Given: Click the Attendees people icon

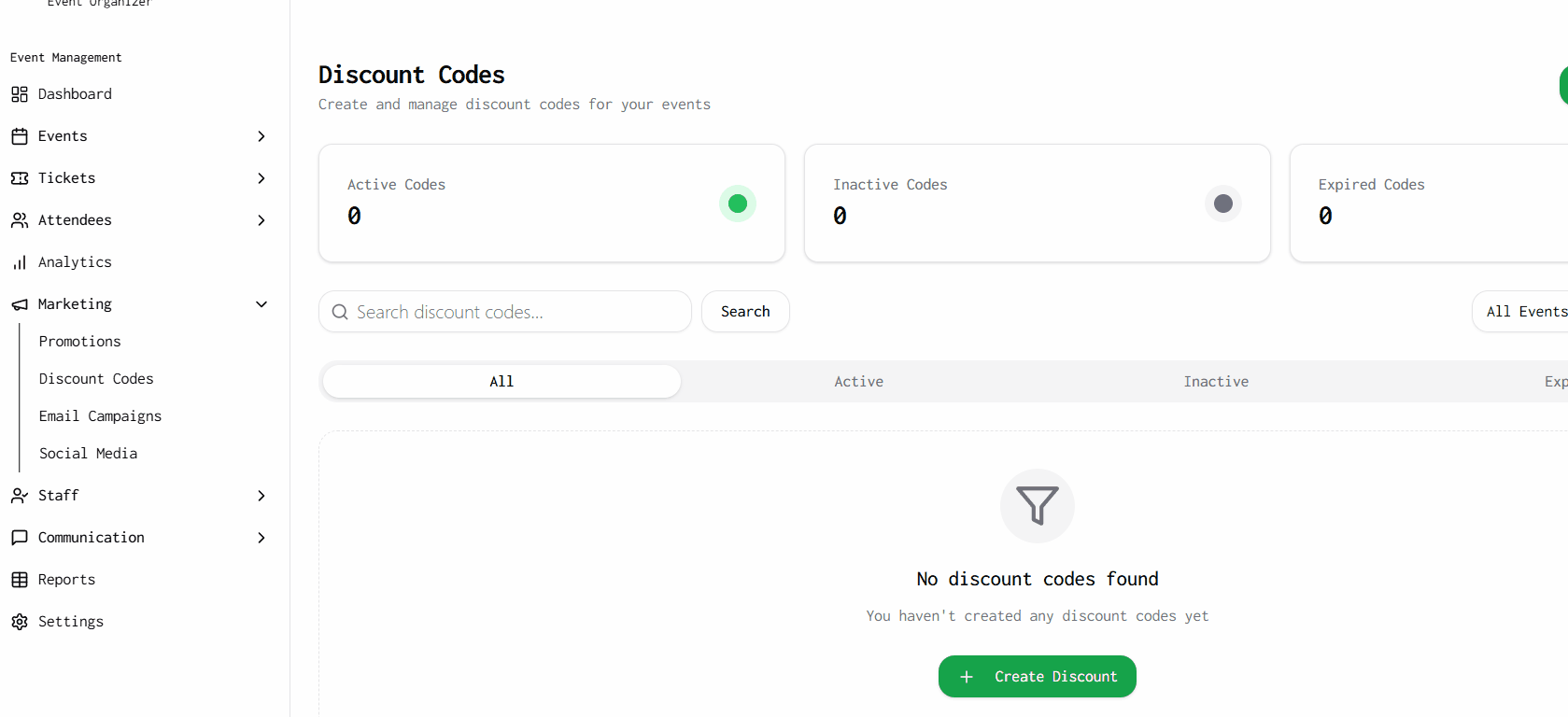Looking at the screenshot, I should click(x=20, y=220).
